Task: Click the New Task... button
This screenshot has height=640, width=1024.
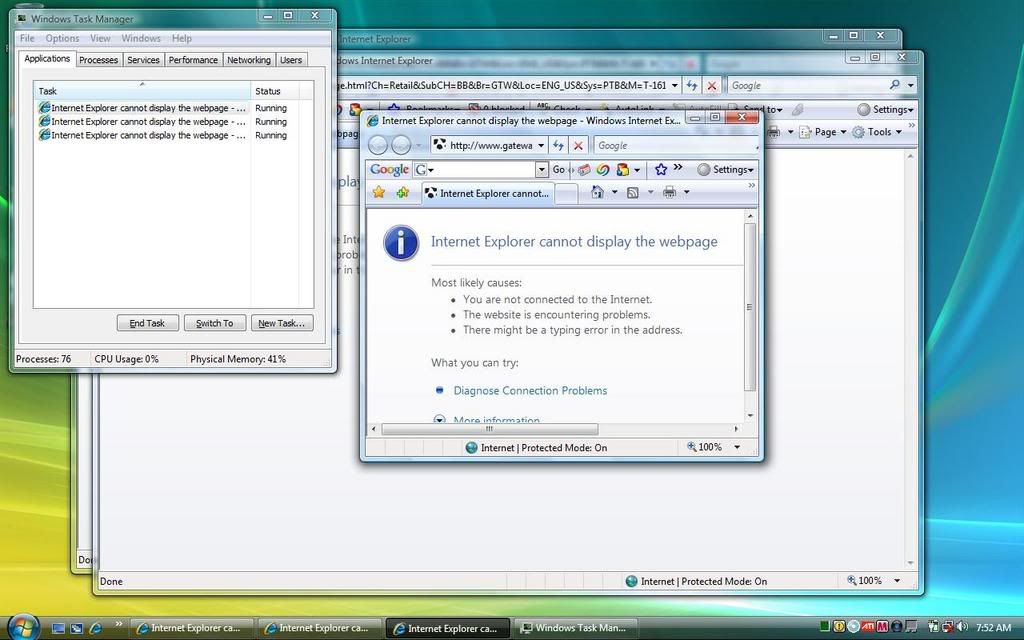Action: coord(281,323)
